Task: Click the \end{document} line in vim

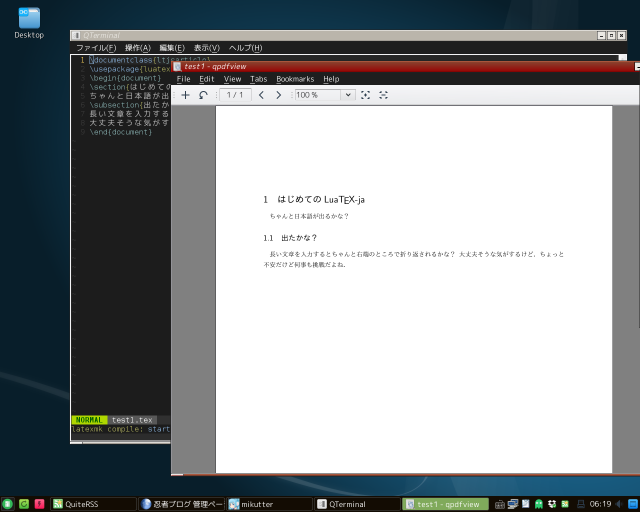Action: coord(121,132)
